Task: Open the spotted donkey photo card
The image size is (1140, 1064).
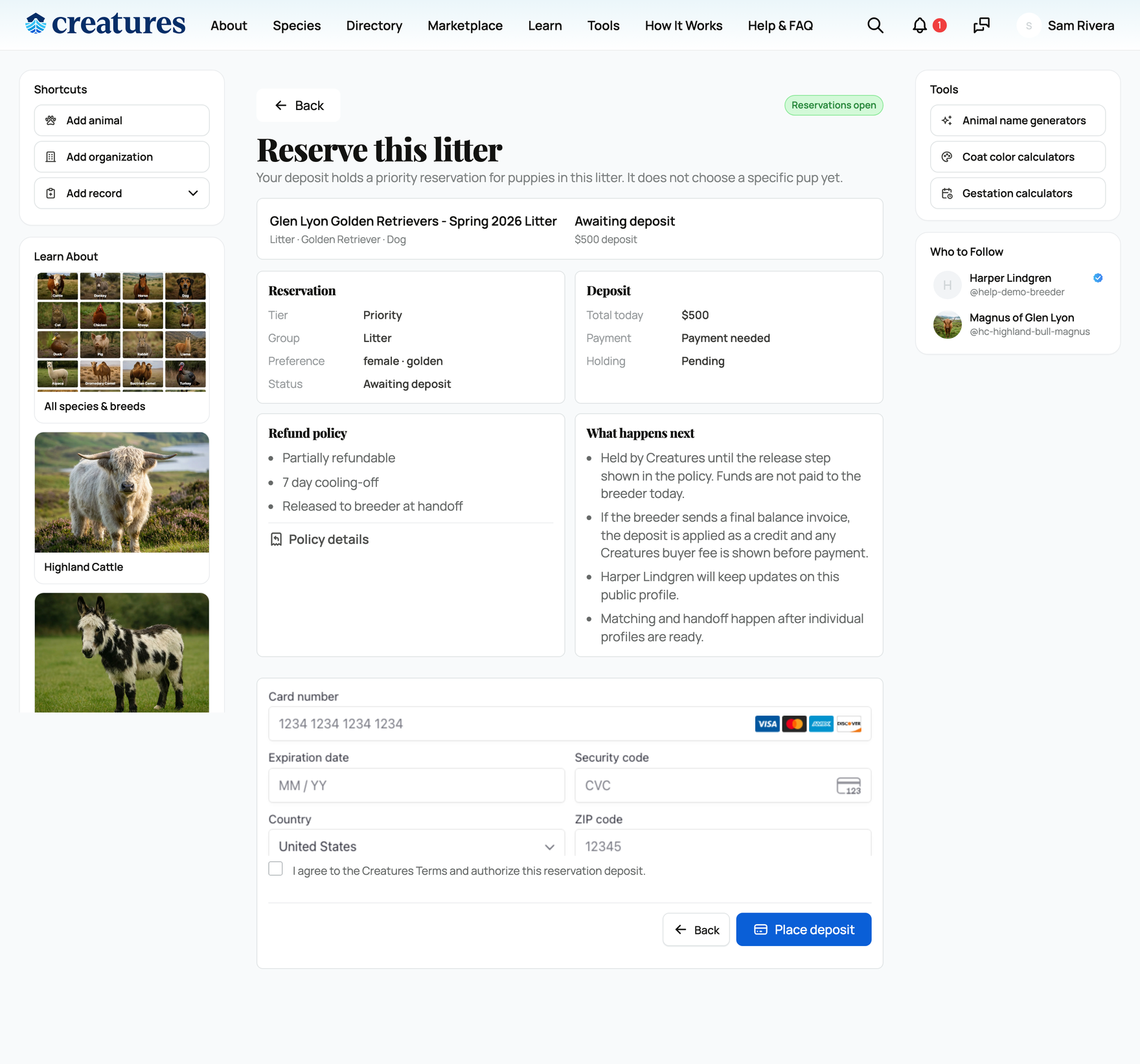Action: pos(122,653)
